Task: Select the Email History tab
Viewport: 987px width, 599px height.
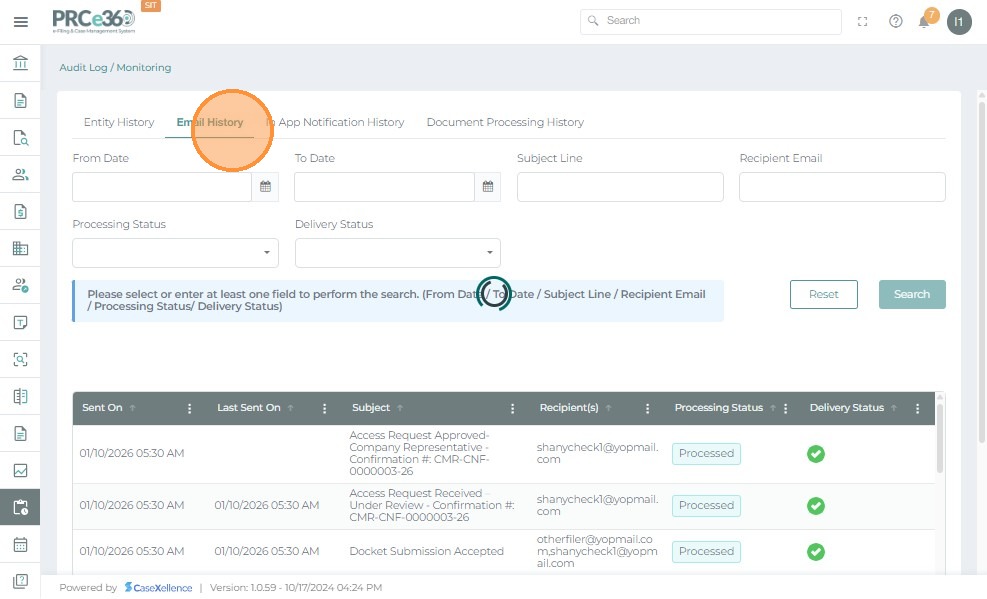Action: coord(210,122)
